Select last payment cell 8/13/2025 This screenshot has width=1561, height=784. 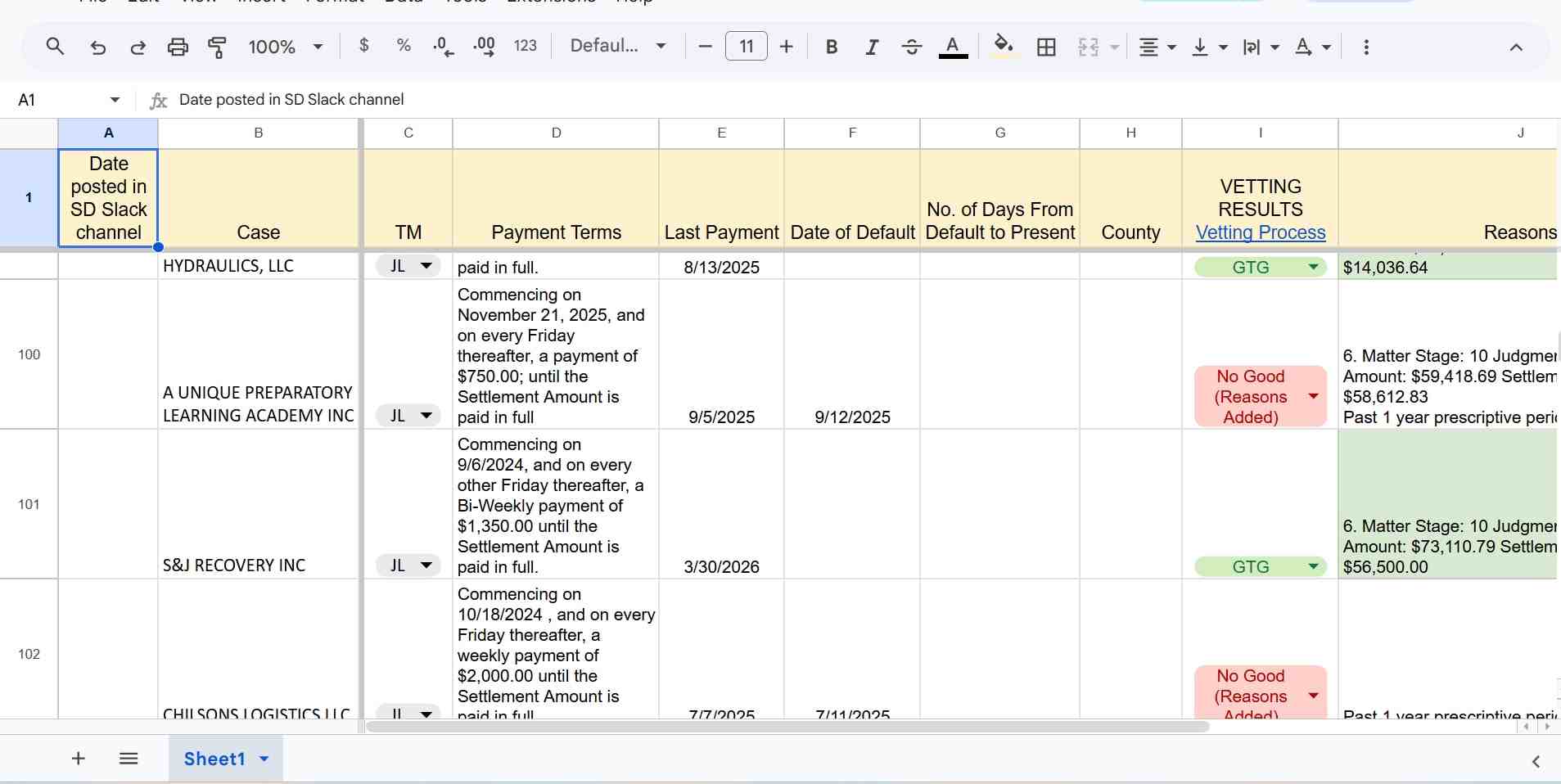(721, 266)
